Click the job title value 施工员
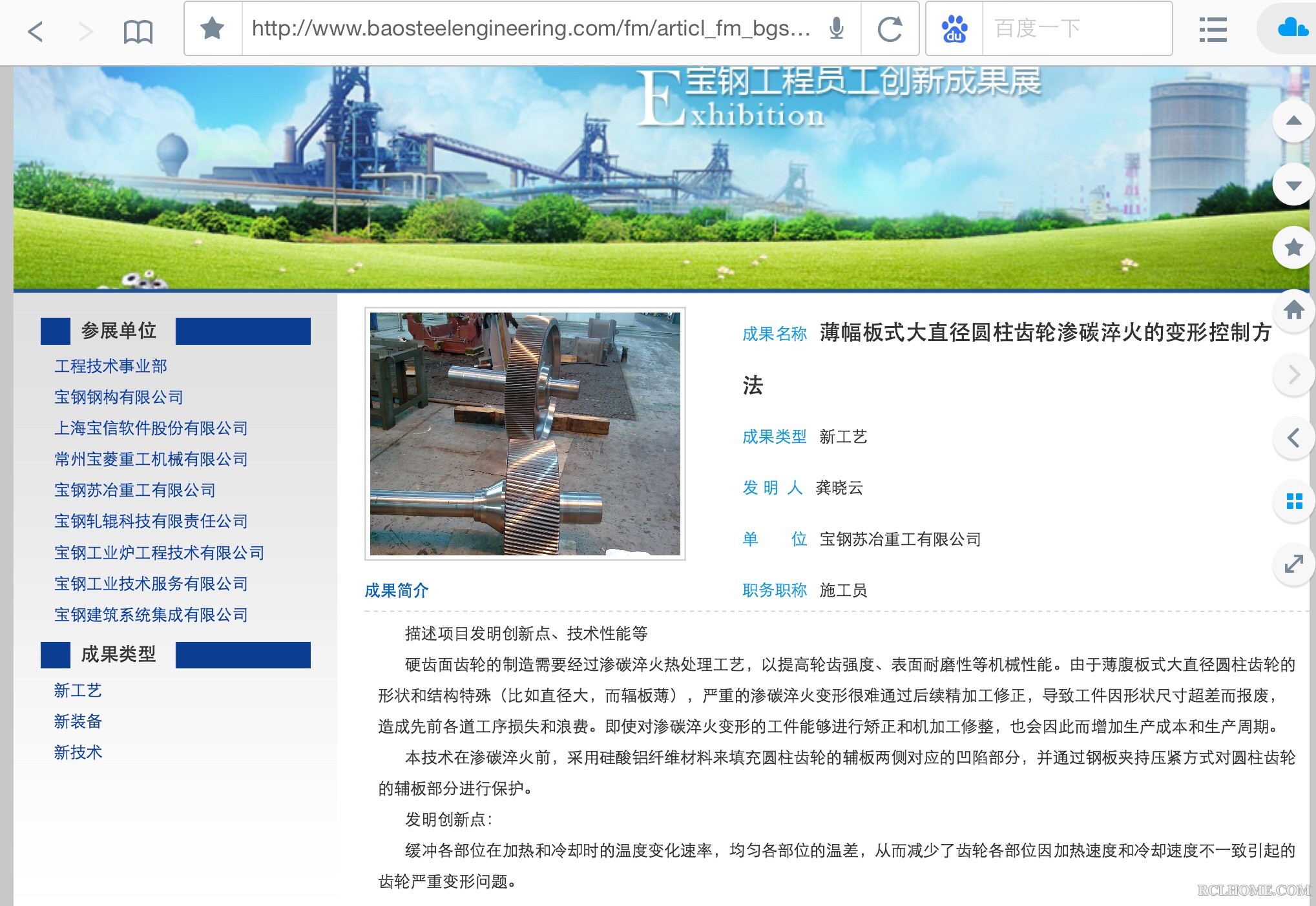1316x906 pixels. click(843, 590)
